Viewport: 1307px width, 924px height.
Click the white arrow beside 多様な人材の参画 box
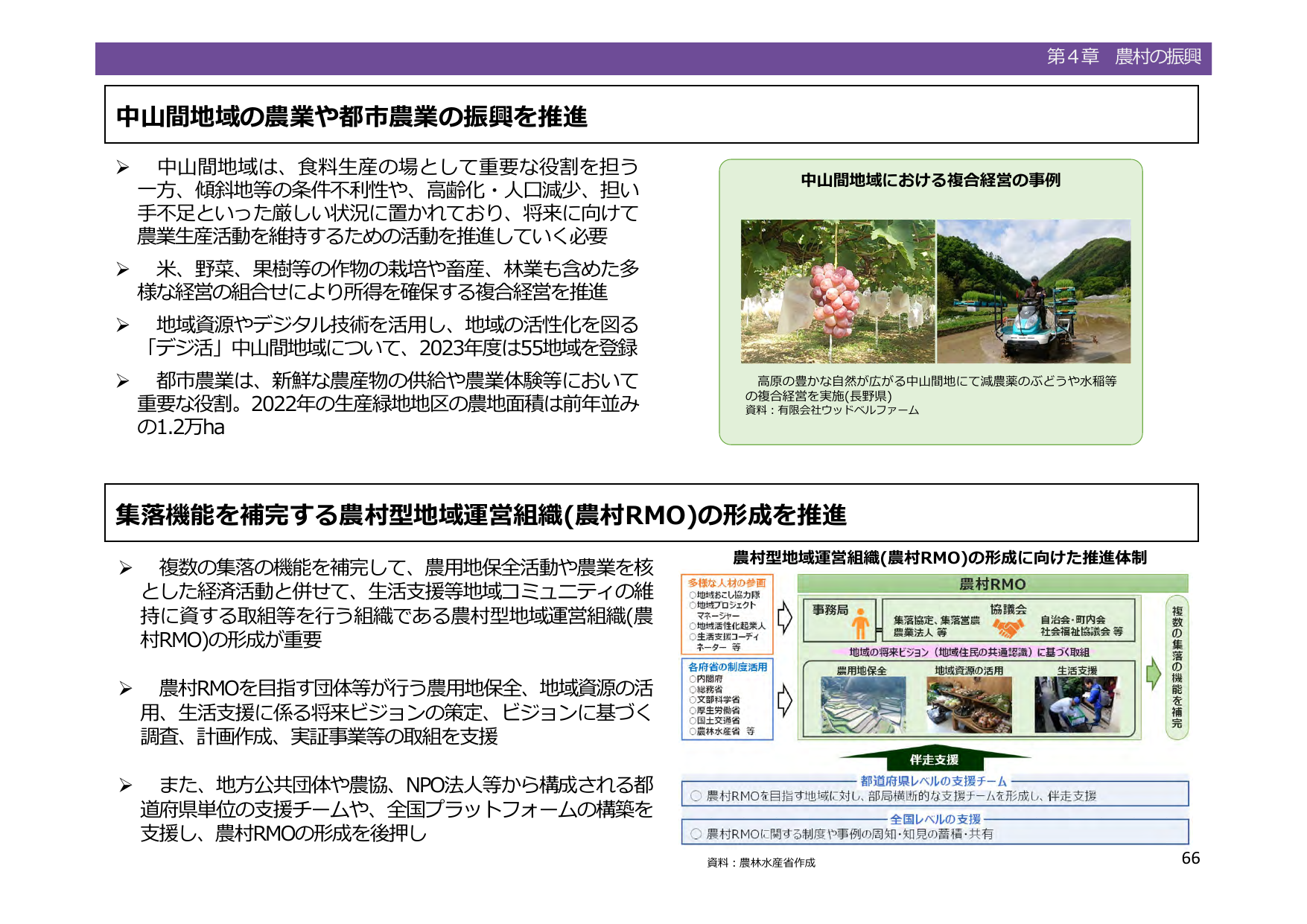coord(785,616)
